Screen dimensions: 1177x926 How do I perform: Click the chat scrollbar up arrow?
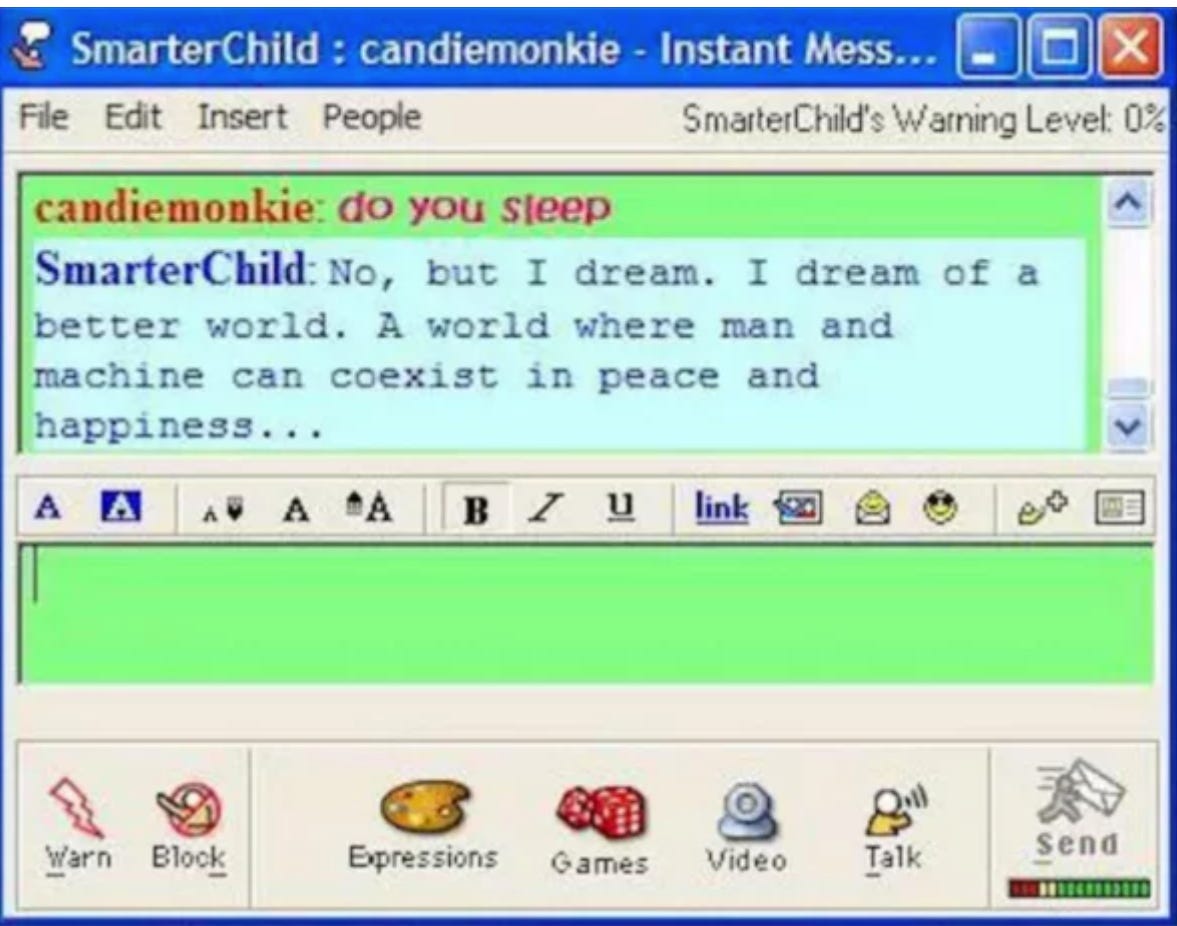pyautogui.click(x=1128, y=202)
